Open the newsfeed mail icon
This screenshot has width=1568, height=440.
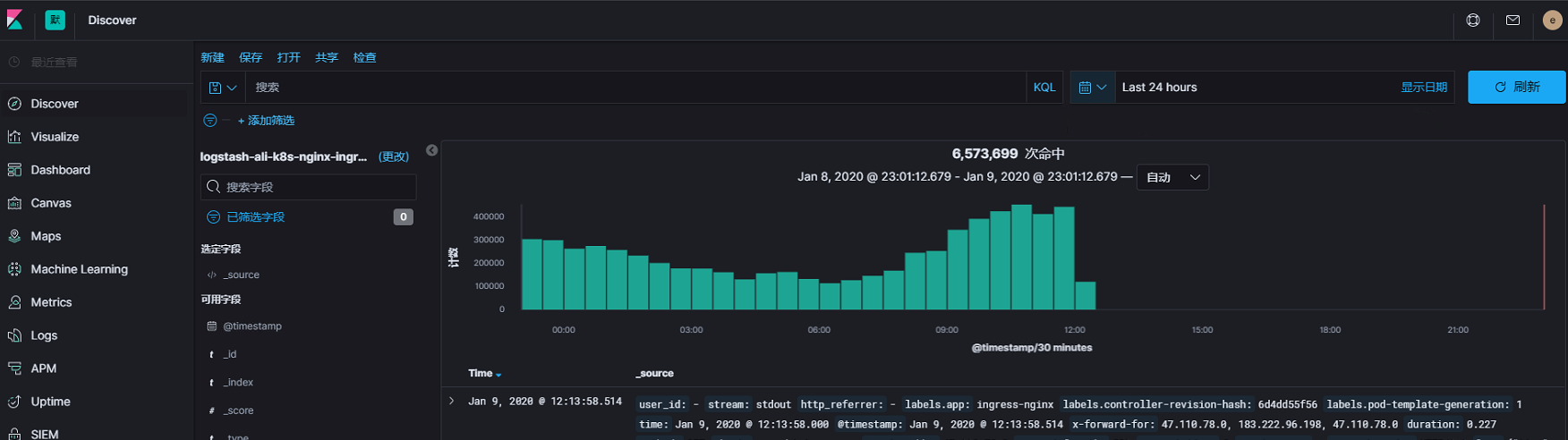pyautogui.click(x=1513, y=20)
